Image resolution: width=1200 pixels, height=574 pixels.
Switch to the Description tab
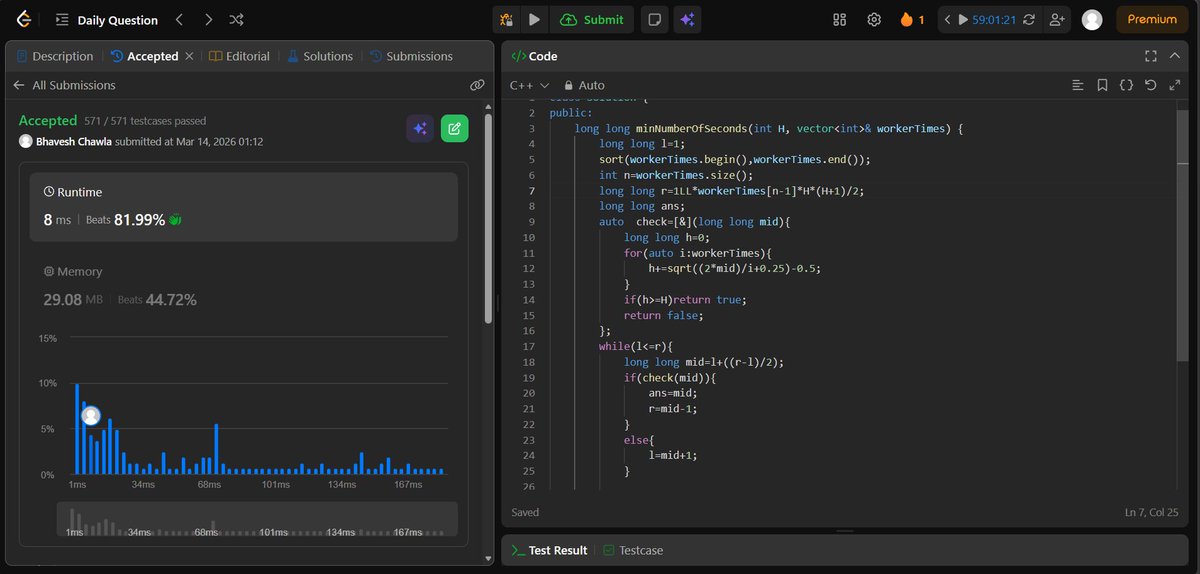coord(55,56)
